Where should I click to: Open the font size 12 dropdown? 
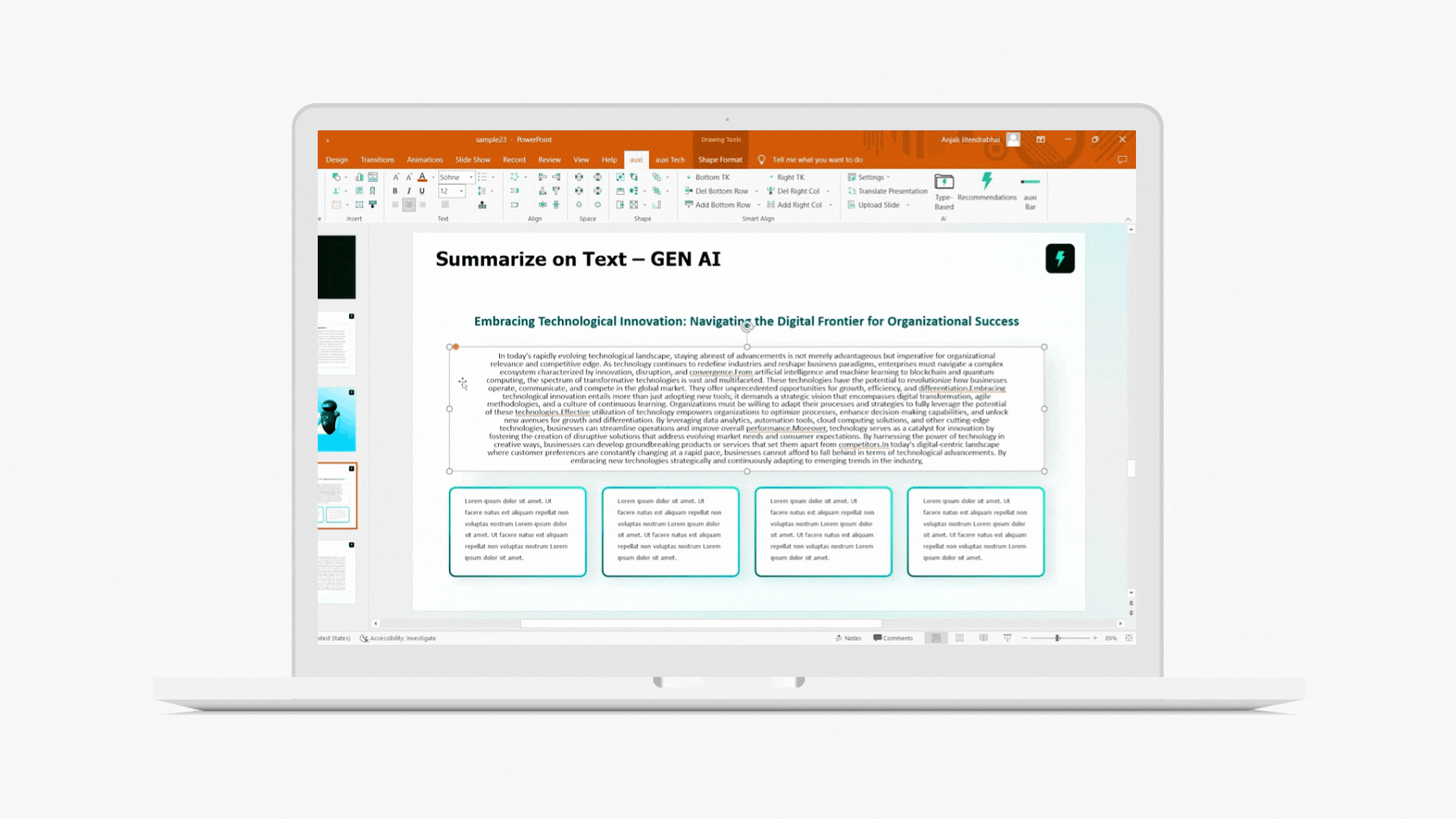(461, 191)
